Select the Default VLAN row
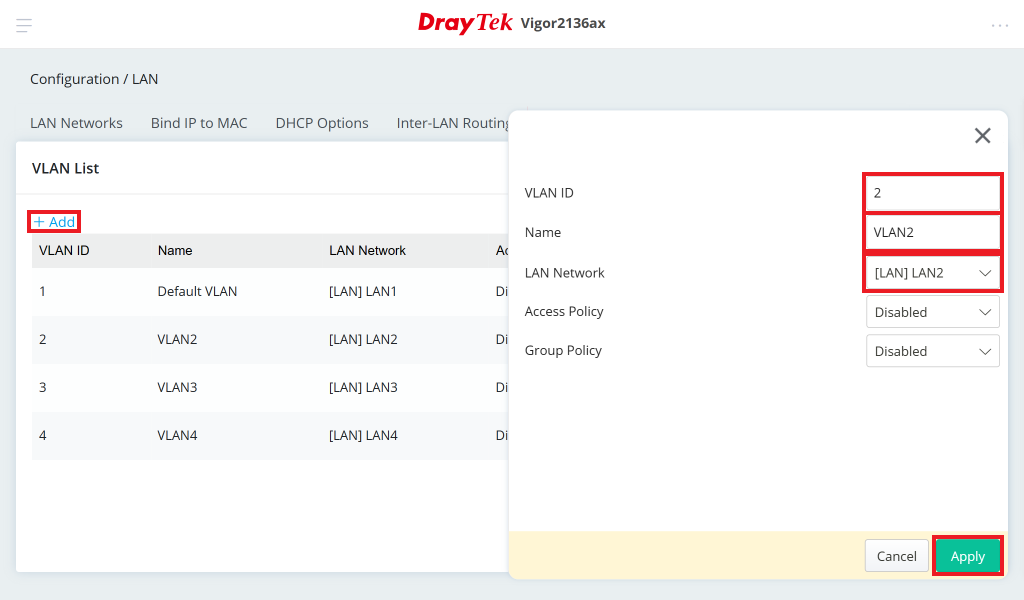 197,292
